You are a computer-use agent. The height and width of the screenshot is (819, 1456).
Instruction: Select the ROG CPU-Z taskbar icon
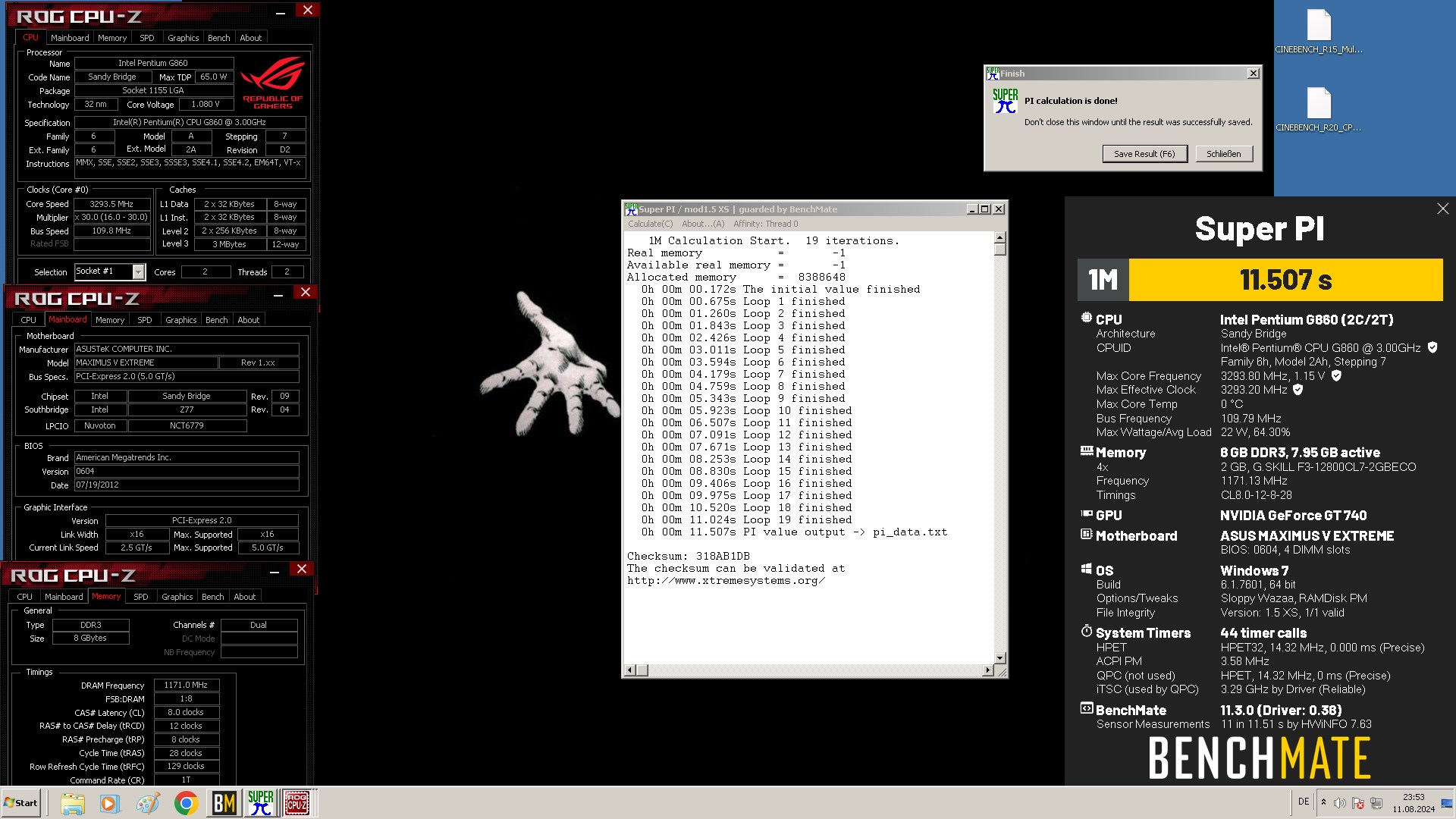[297, 803]
